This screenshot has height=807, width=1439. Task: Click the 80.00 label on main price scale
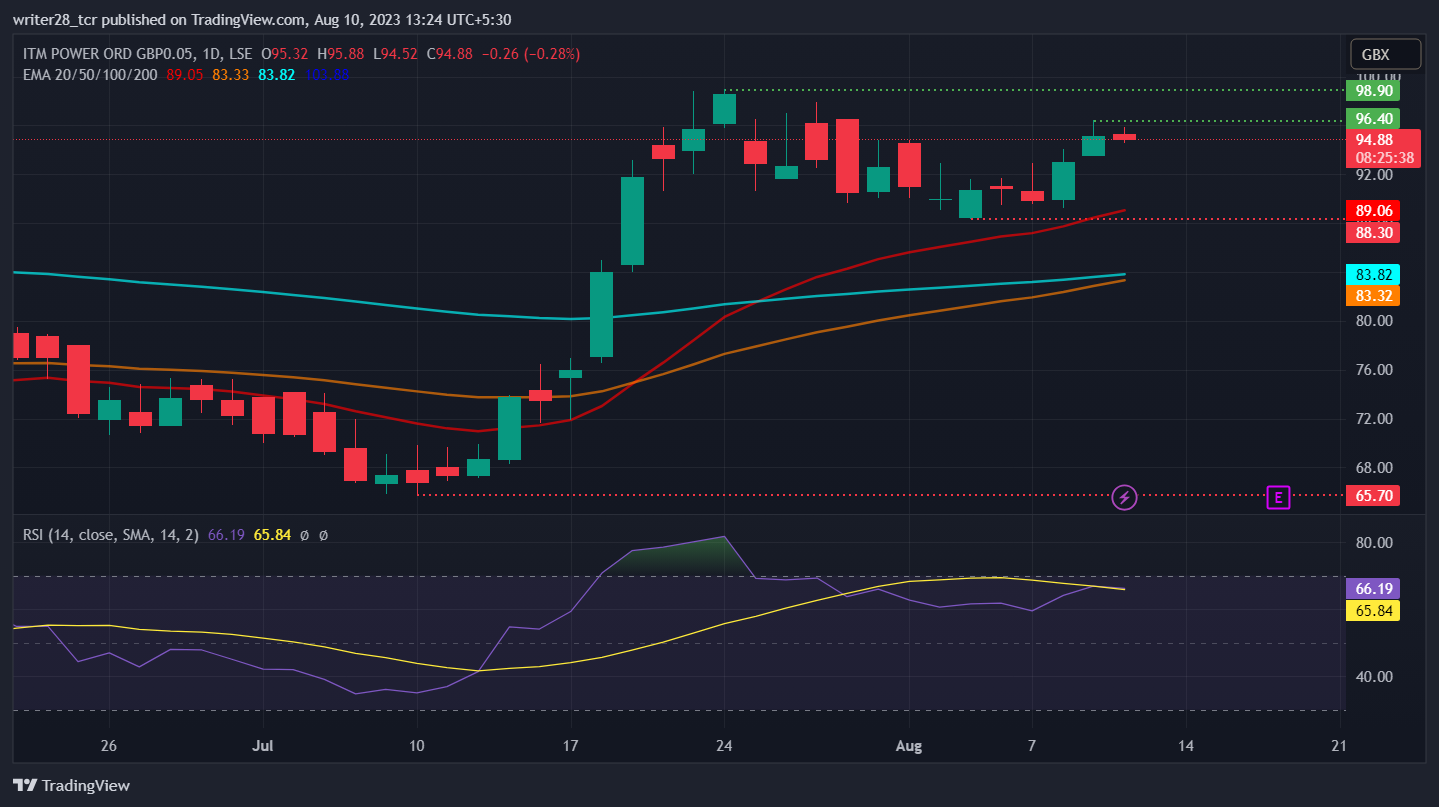1372,321
